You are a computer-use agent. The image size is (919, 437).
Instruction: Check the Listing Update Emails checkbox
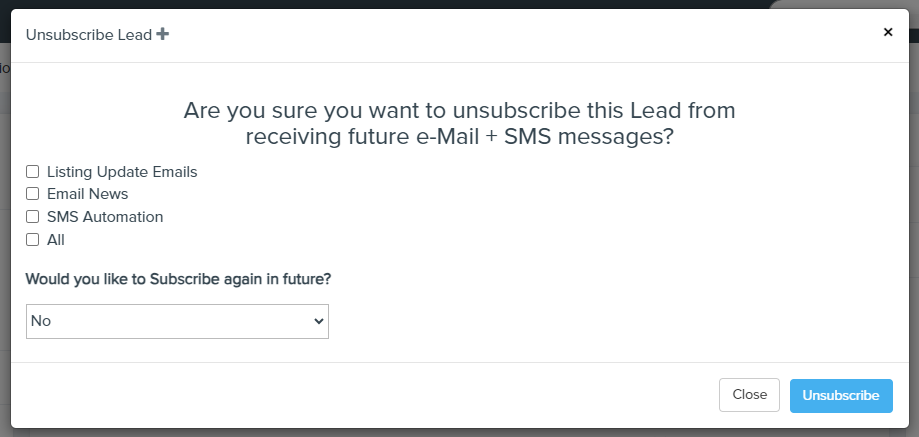pyautogui.click(x=33, y=172)
